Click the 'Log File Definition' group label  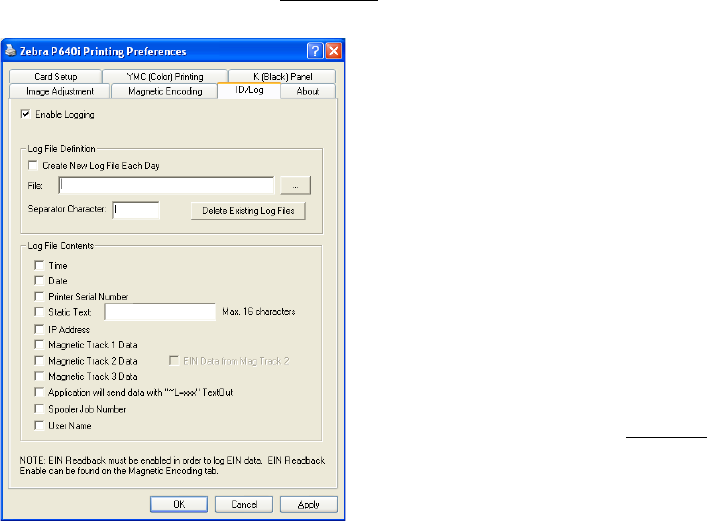click(x=61, y=149)
